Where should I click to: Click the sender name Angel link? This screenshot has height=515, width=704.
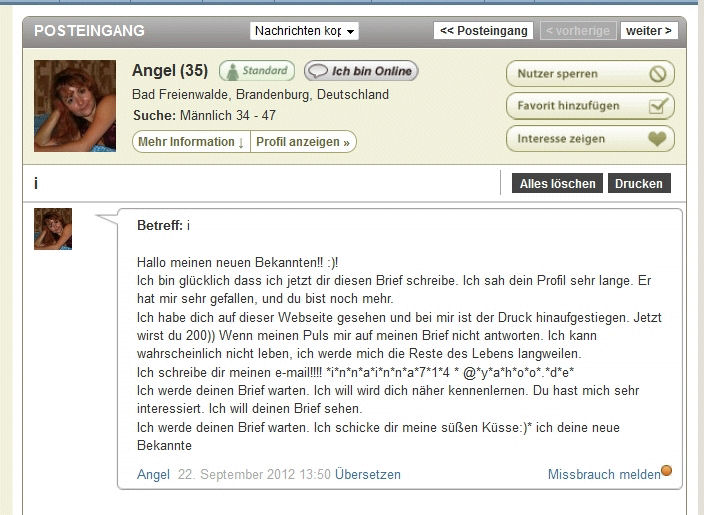153,475
